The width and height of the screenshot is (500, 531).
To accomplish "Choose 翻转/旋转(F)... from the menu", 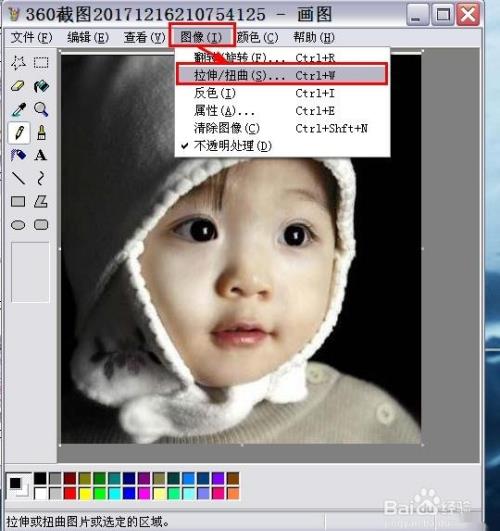I will coord(282,58).
